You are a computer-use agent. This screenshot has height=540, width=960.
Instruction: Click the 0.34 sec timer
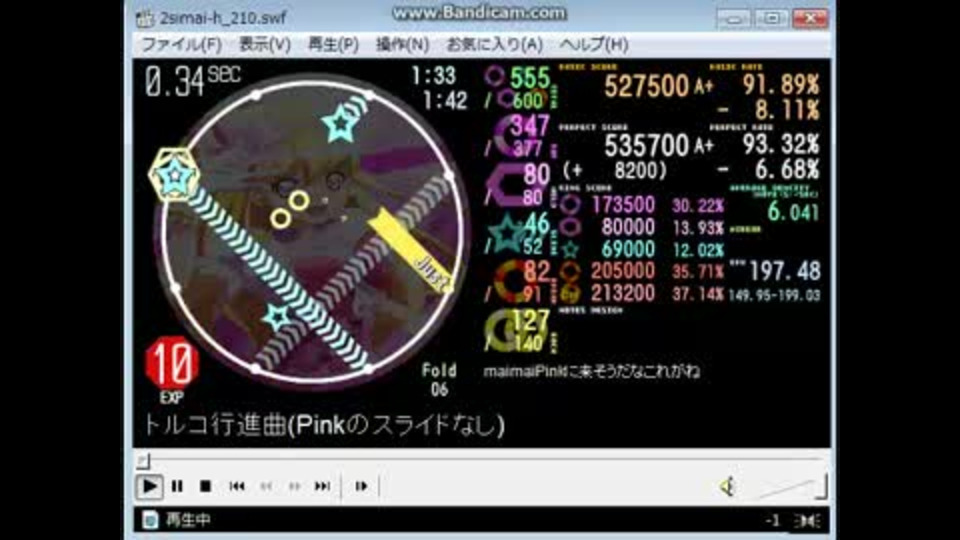point(193,81)
